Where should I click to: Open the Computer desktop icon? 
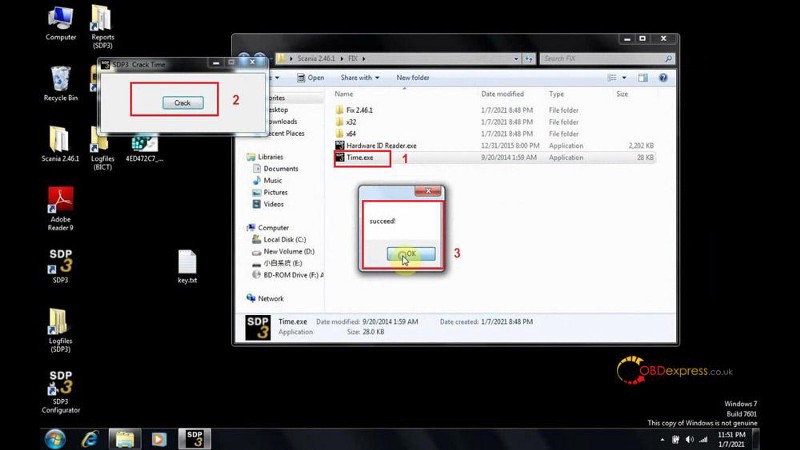61,23
